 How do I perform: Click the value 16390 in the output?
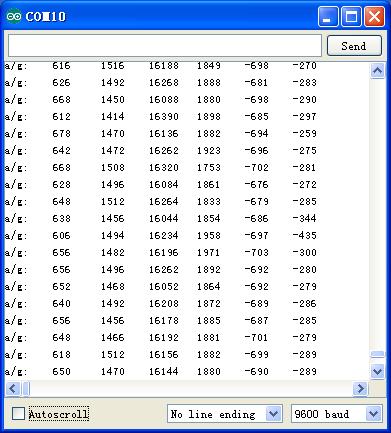coord(163,116)
